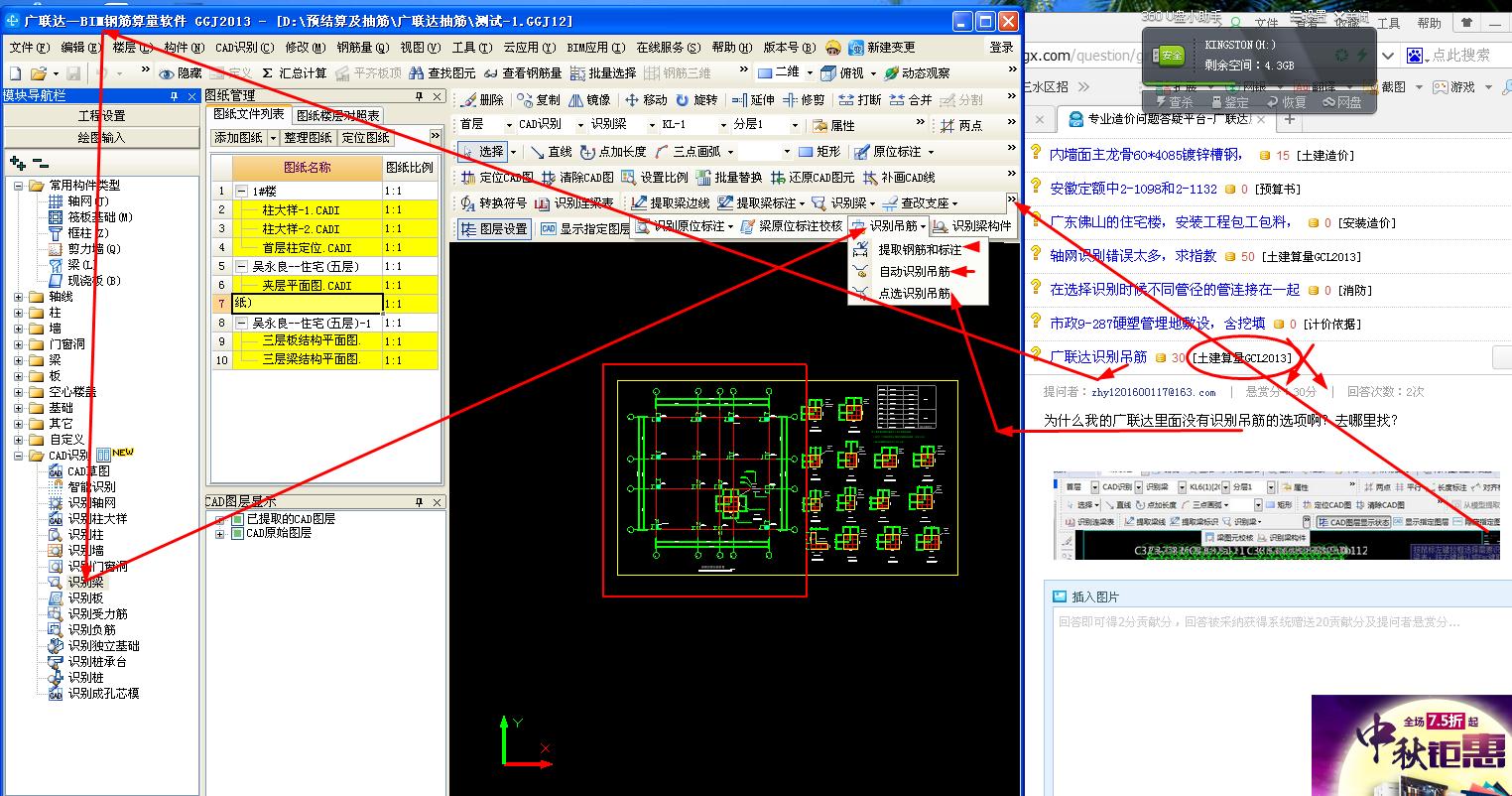The image size is (1512, 796).
Task: Click the 定位图纸 button
Action: click(x=366, y=137)
